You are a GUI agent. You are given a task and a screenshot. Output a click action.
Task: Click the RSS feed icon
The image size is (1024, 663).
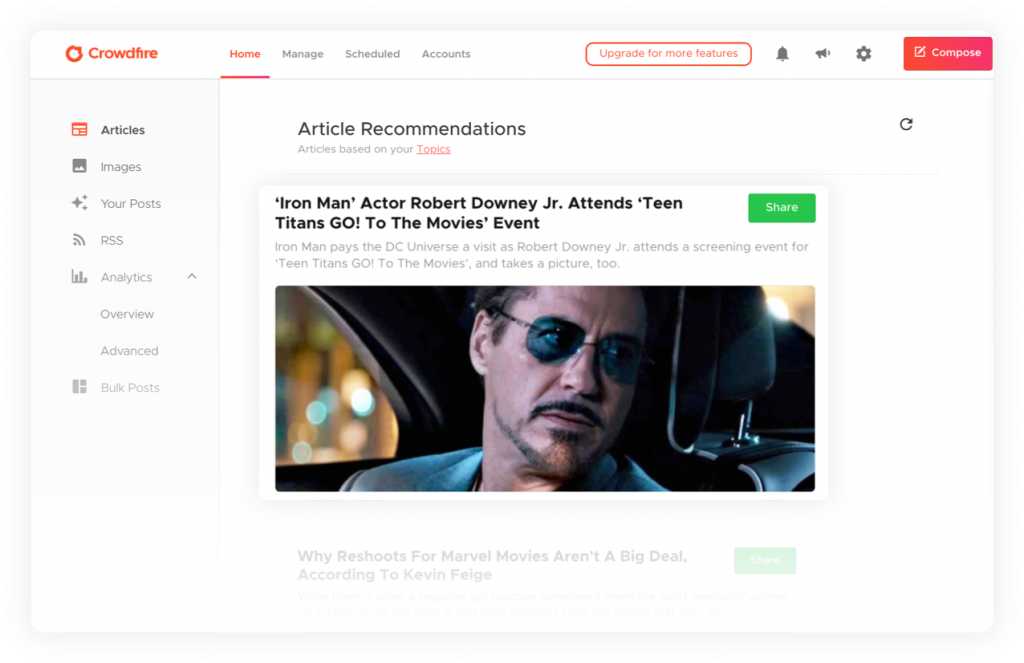click(79, 240)
